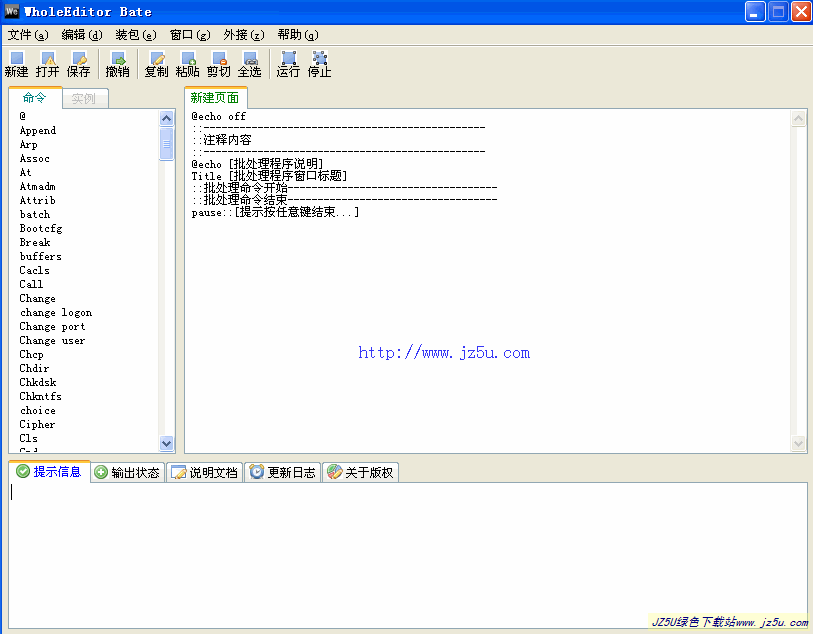Select the Chdir command

coord(34,368)
